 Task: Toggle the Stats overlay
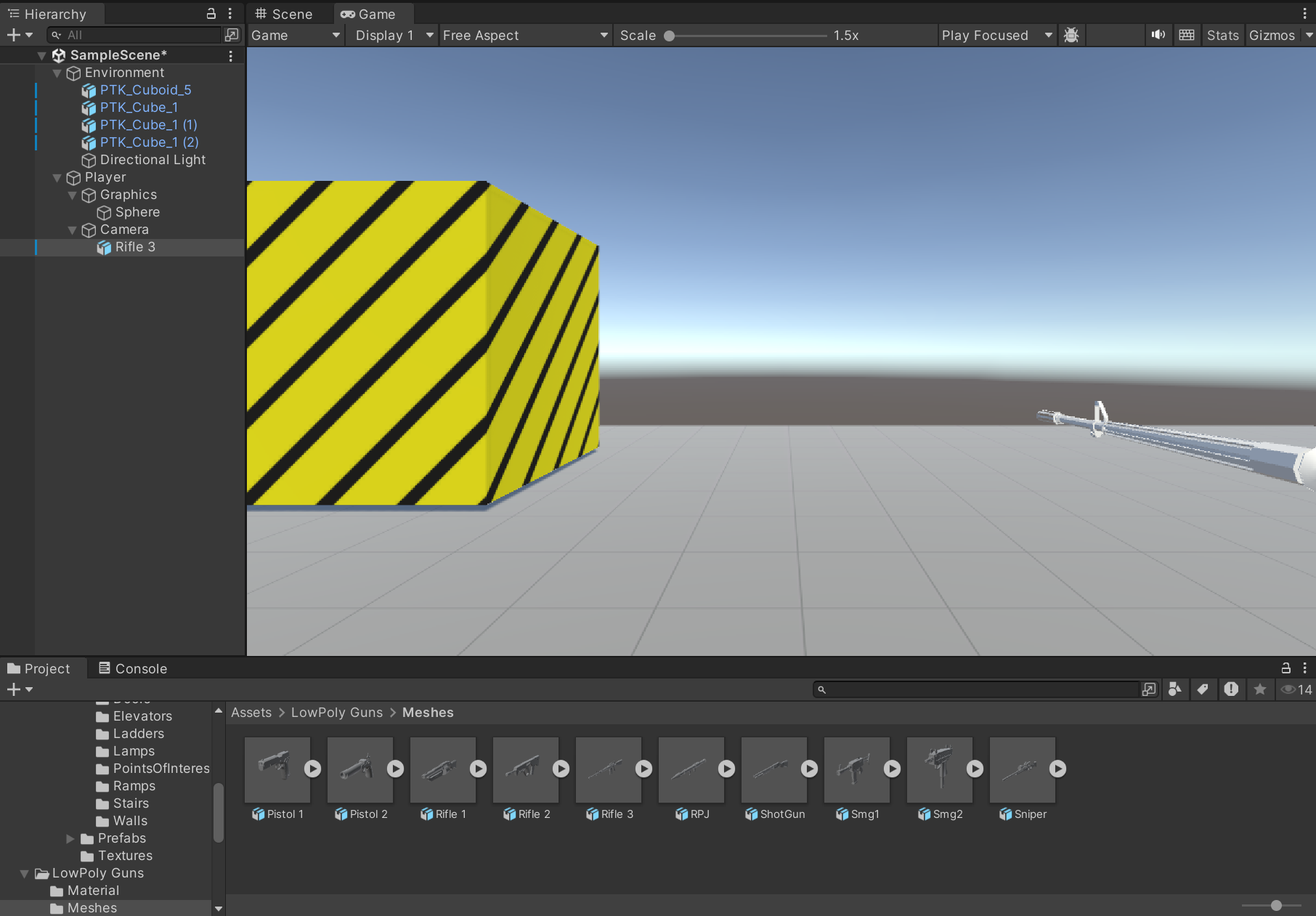tap(1222, 35)
